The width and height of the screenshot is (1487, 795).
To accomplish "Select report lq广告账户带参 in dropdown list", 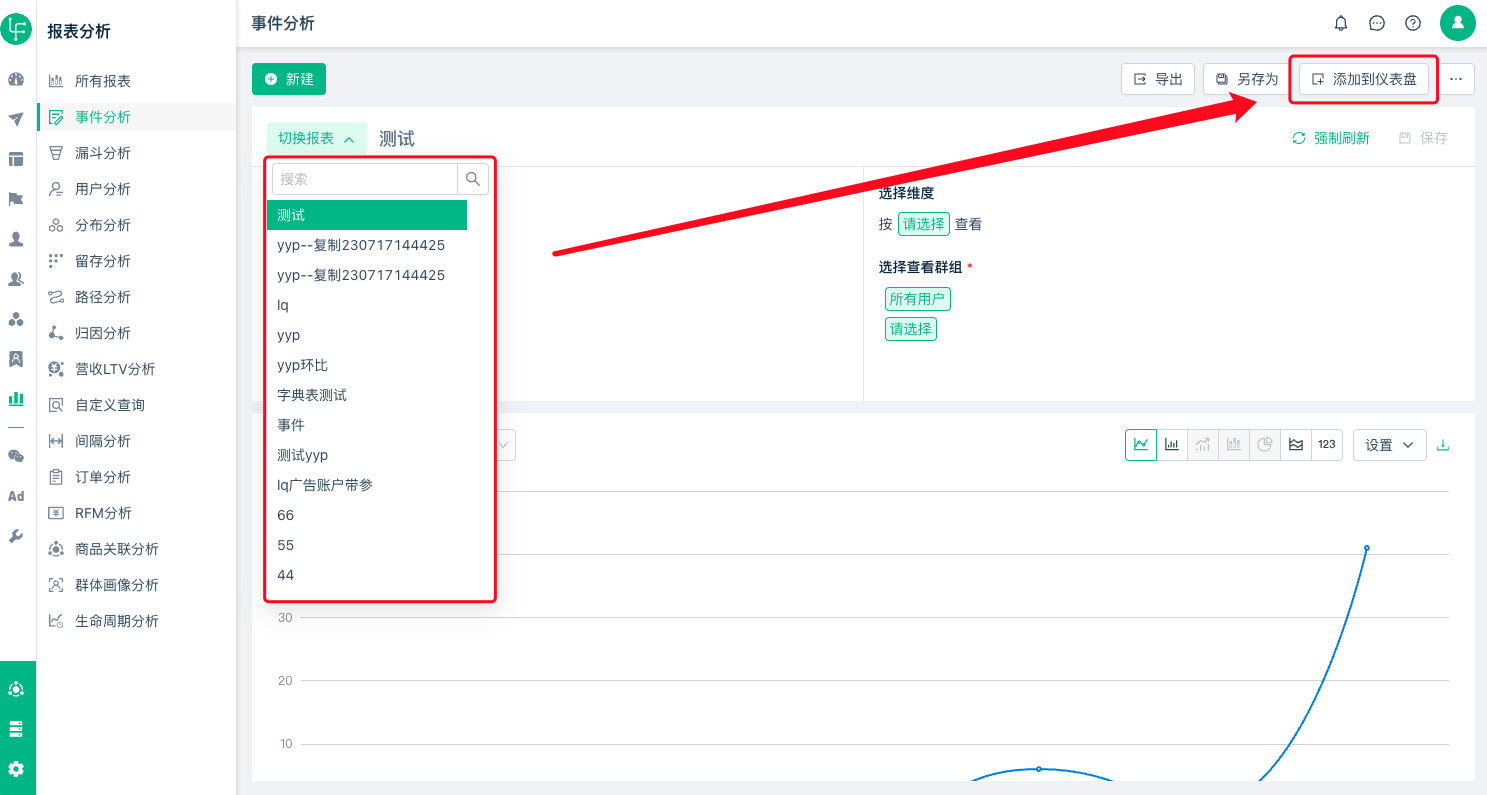I will coord(367,485).
